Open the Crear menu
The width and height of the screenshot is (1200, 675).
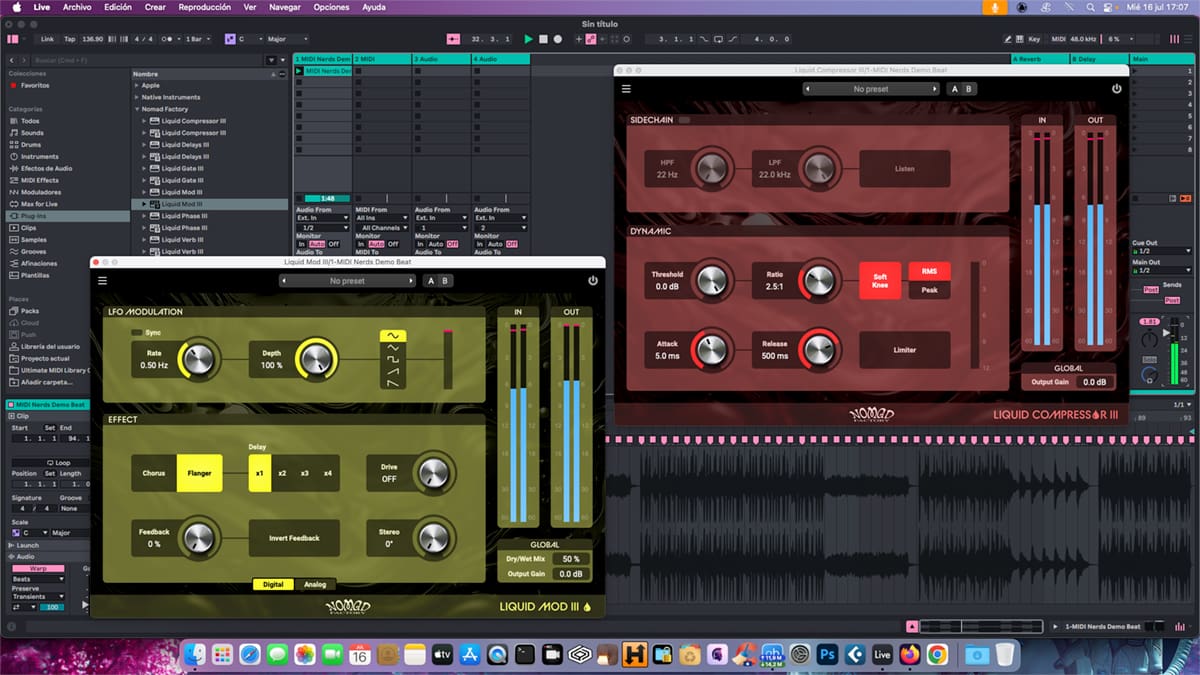pyautogui.click(x=155, y=7)
